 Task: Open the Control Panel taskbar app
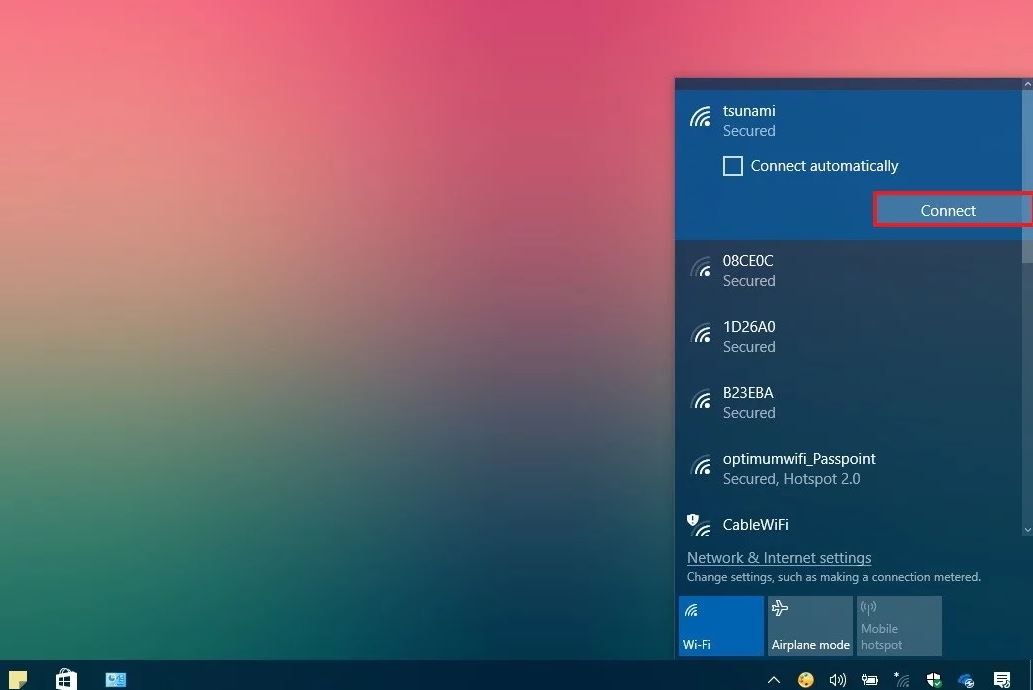point(115,679)
